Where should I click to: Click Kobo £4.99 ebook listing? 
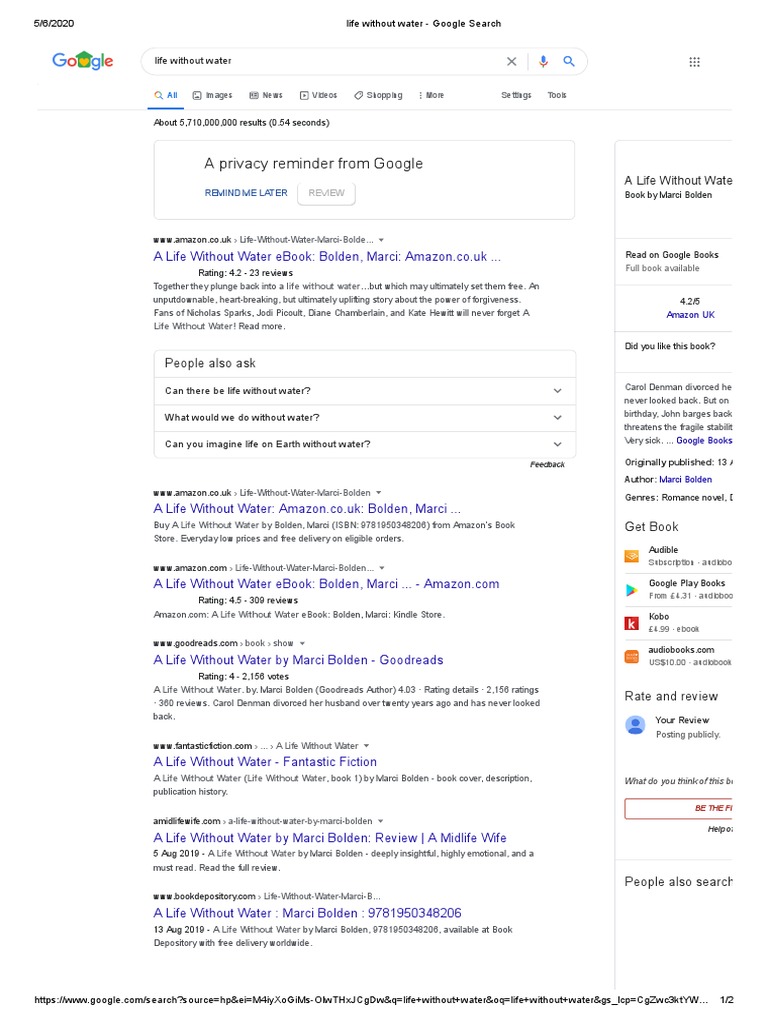(x=674, y=622)
